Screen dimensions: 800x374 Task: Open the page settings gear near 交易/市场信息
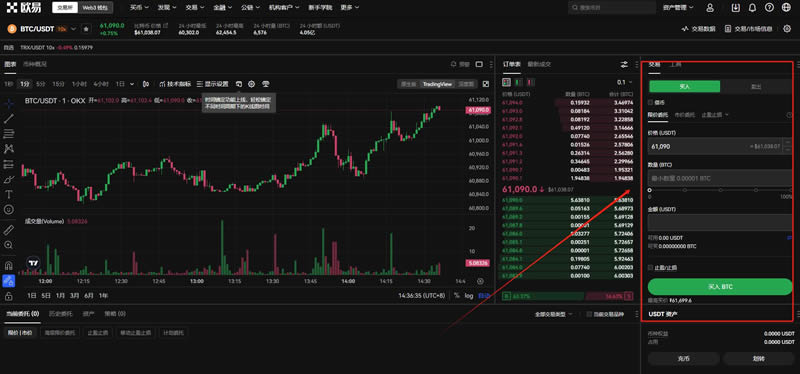point(787,29)
